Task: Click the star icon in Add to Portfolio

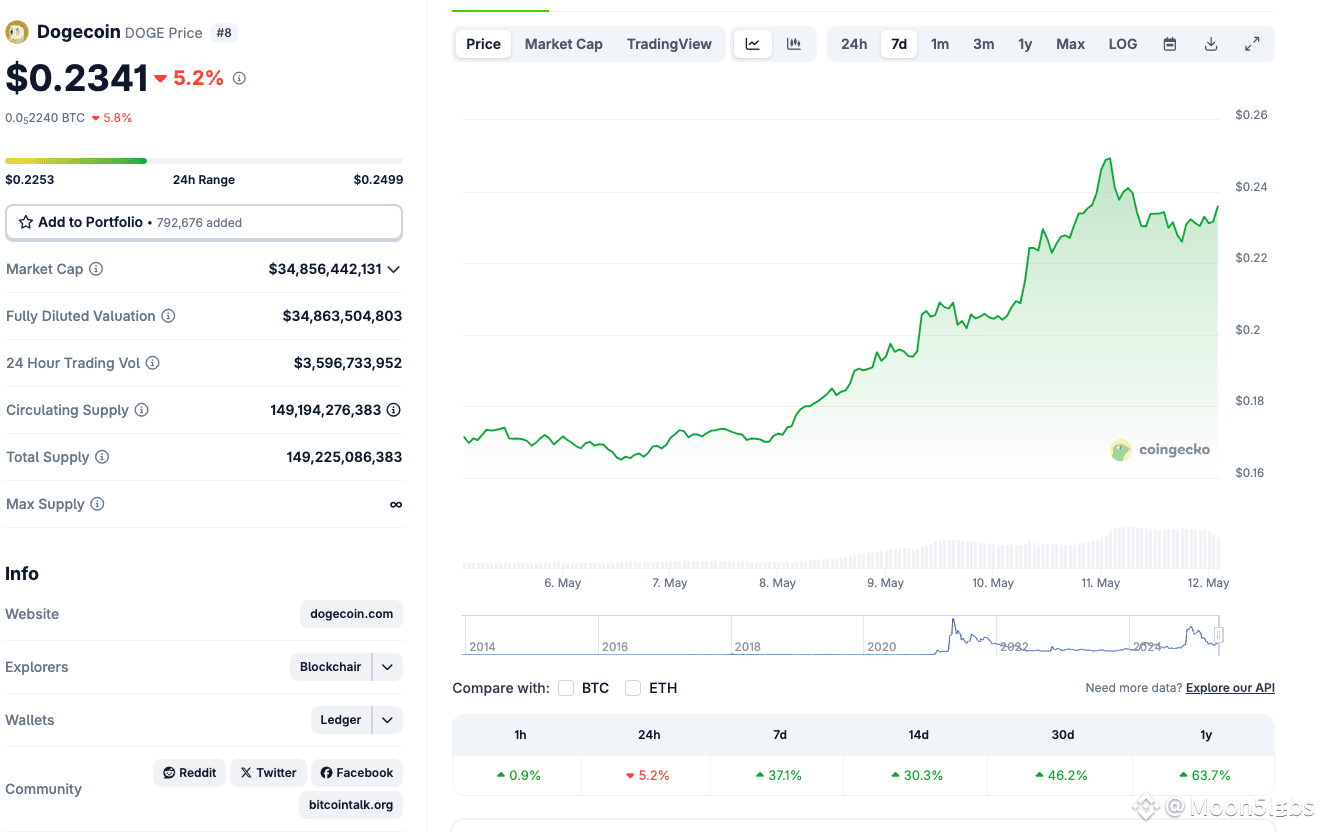Action: 26,222
